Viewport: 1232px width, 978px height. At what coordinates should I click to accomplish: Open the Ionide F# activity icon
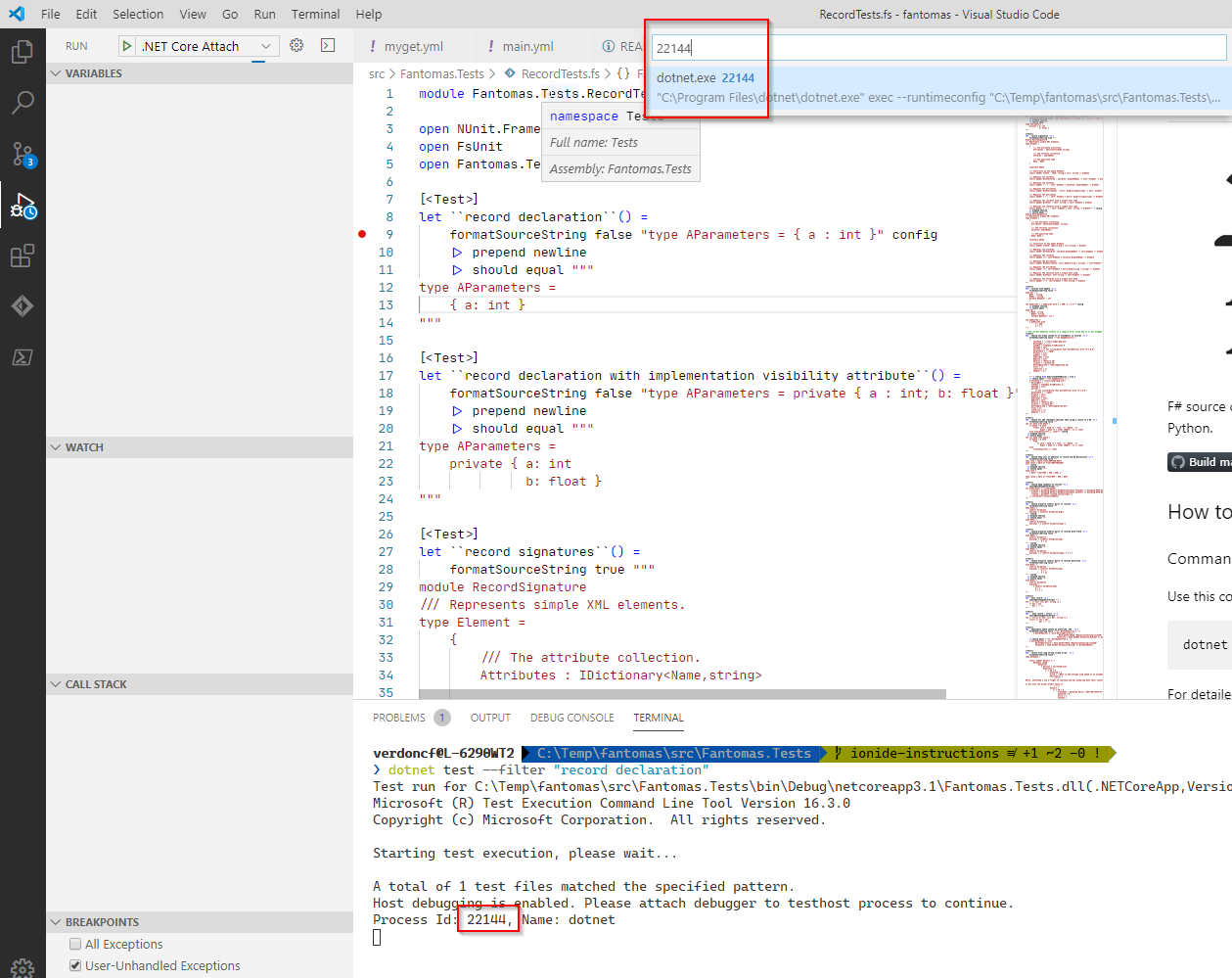(23, 306)
